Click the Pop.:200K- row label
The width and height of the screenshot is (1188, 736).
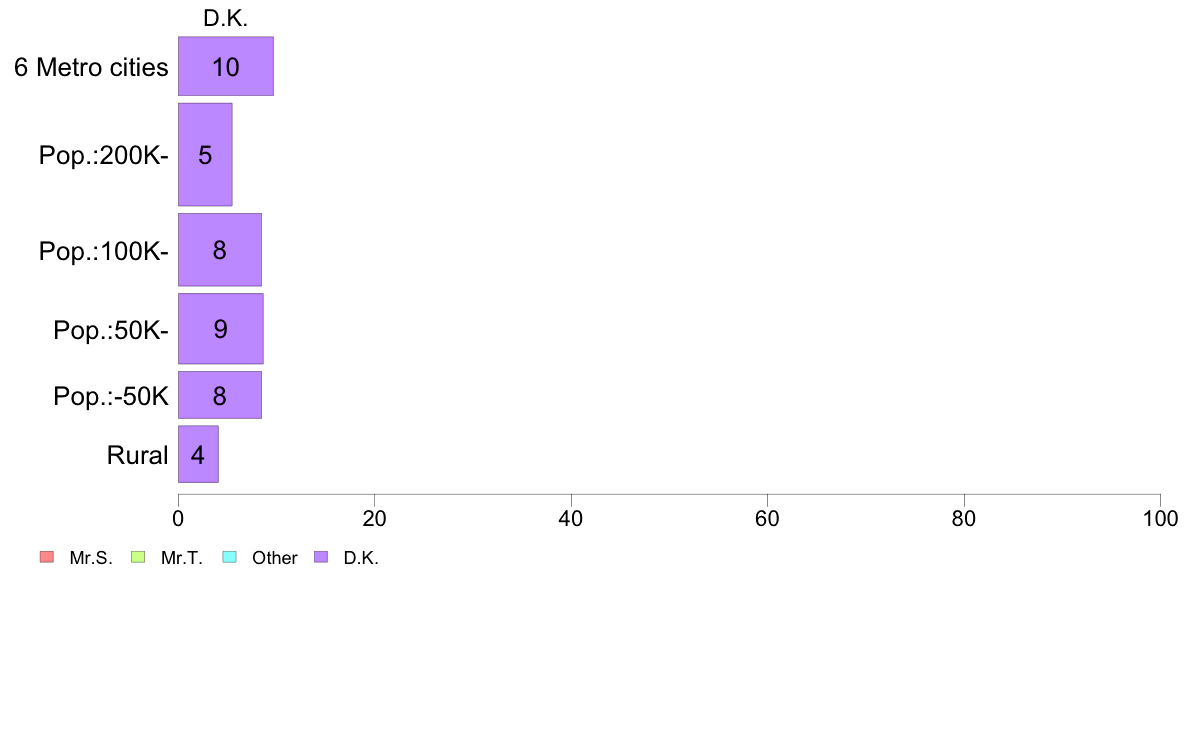[x=104, y=155]
